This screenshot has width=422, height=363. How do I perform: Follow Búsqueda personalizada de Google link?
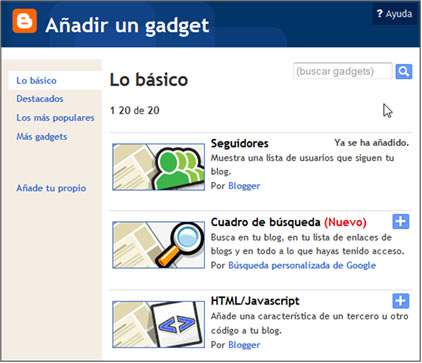coord(302,265)
